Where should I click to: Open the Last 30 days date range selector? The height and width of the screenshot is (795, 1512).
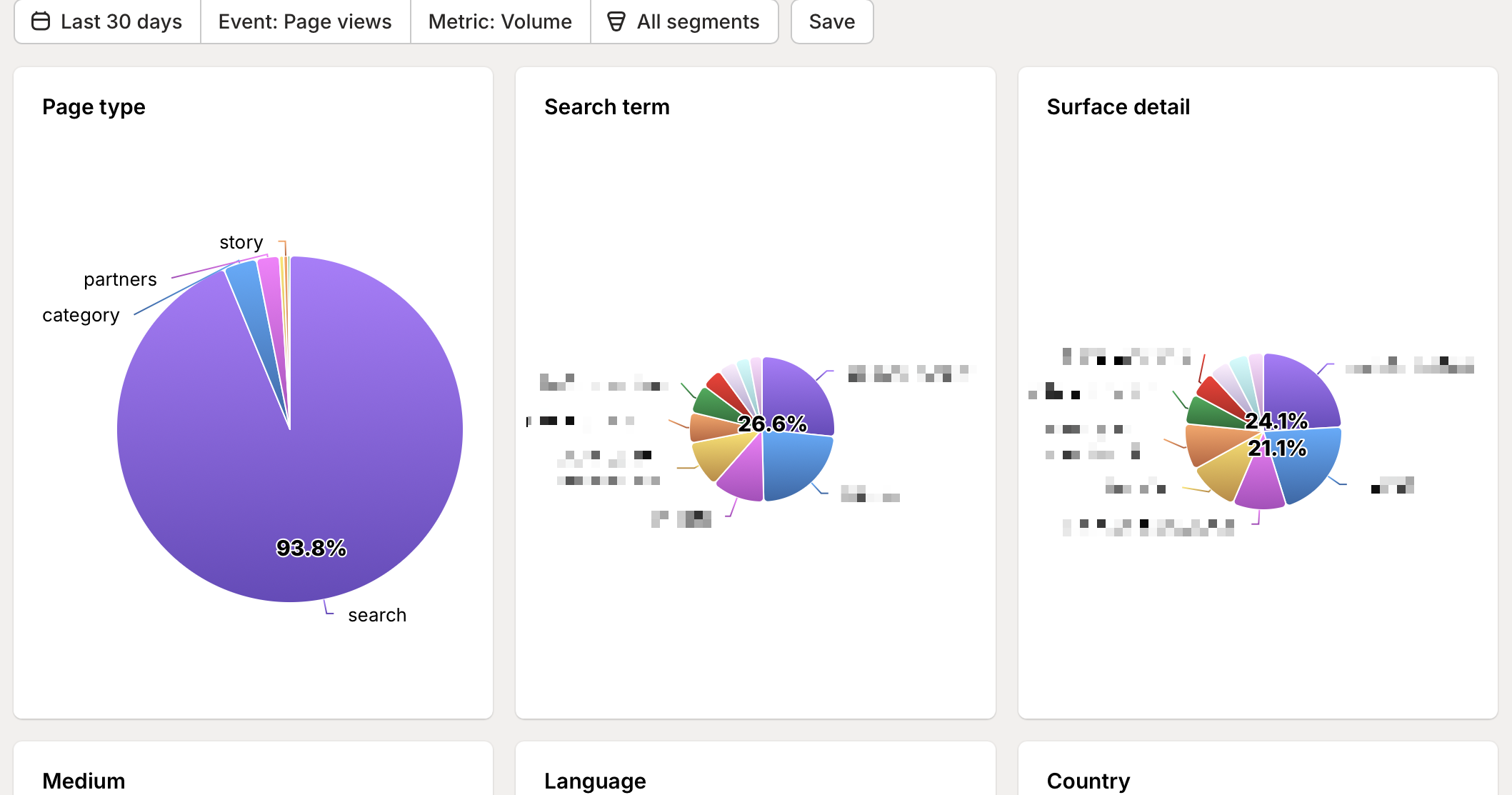107,21
